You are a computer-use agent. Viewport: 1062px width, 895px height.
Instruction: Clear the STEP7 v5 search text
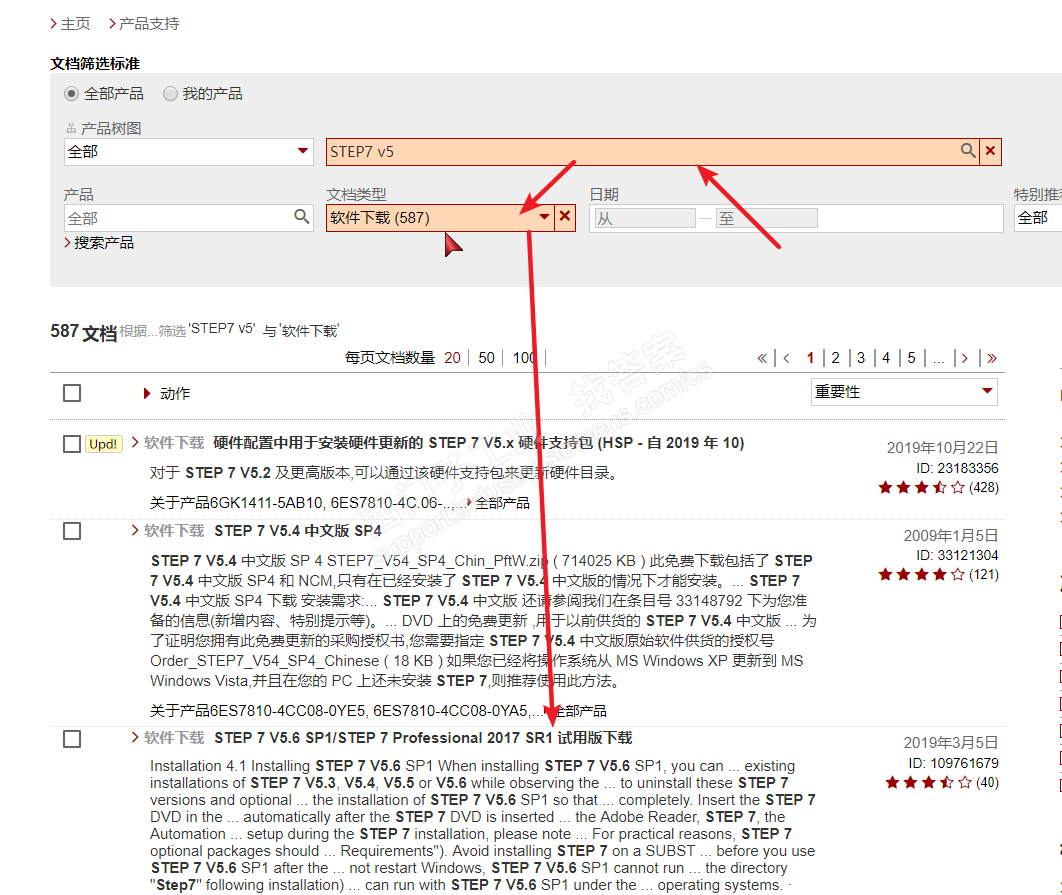[990, 151]
